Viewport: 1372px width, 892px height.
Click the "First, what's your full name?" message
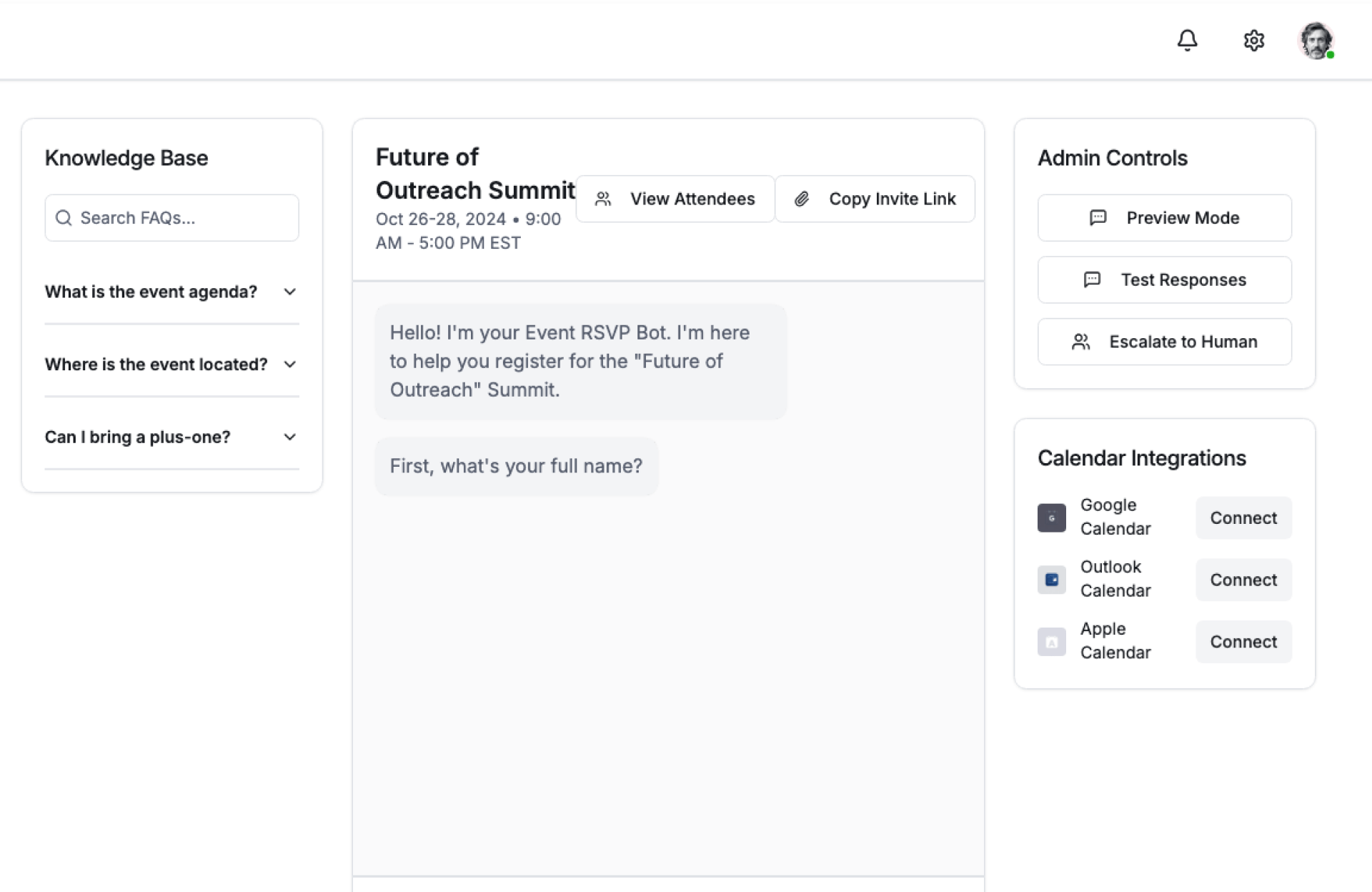516,466
